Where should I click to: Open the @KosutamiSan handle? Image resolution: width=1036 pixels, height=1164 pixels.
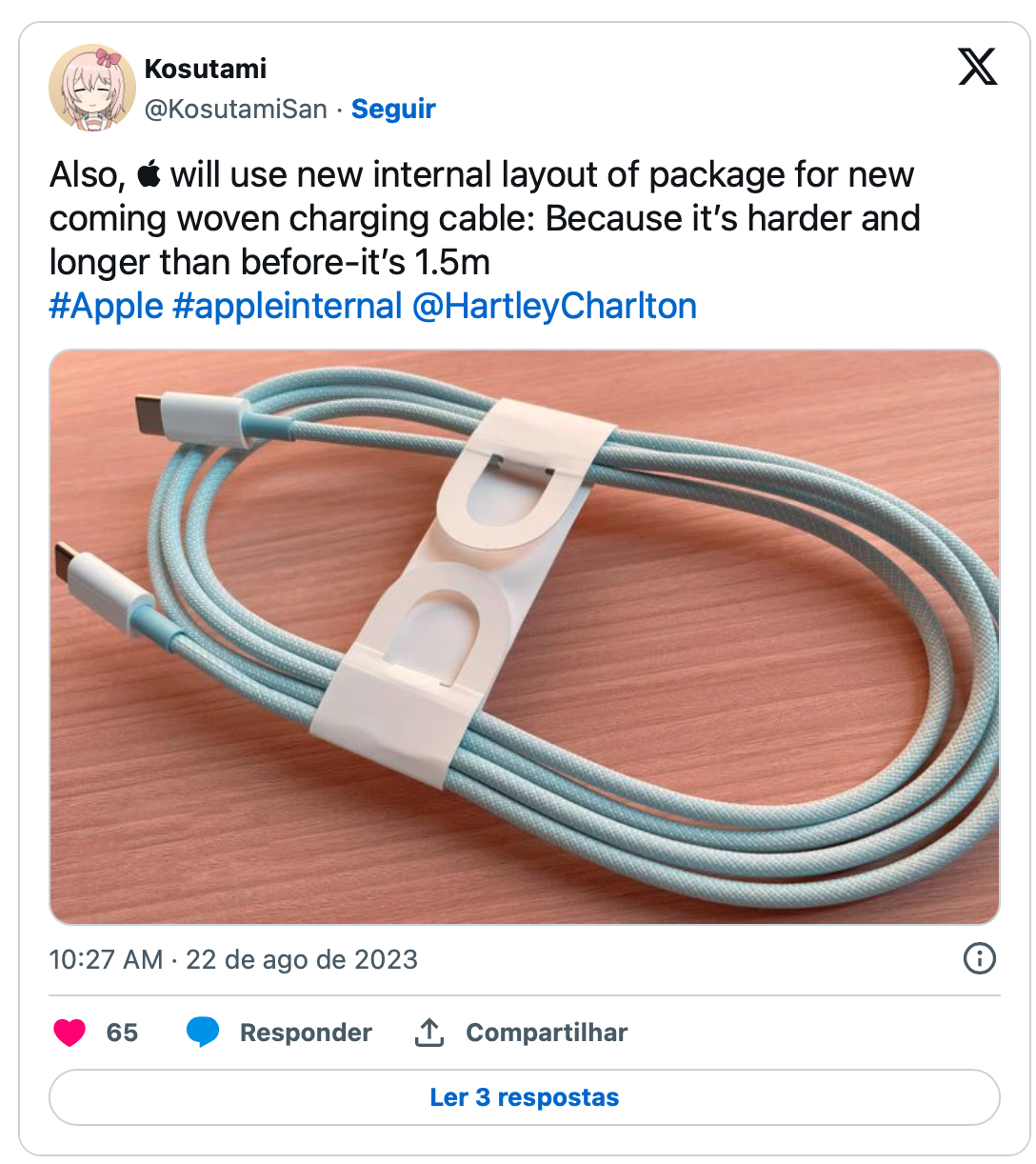[236, 109]
